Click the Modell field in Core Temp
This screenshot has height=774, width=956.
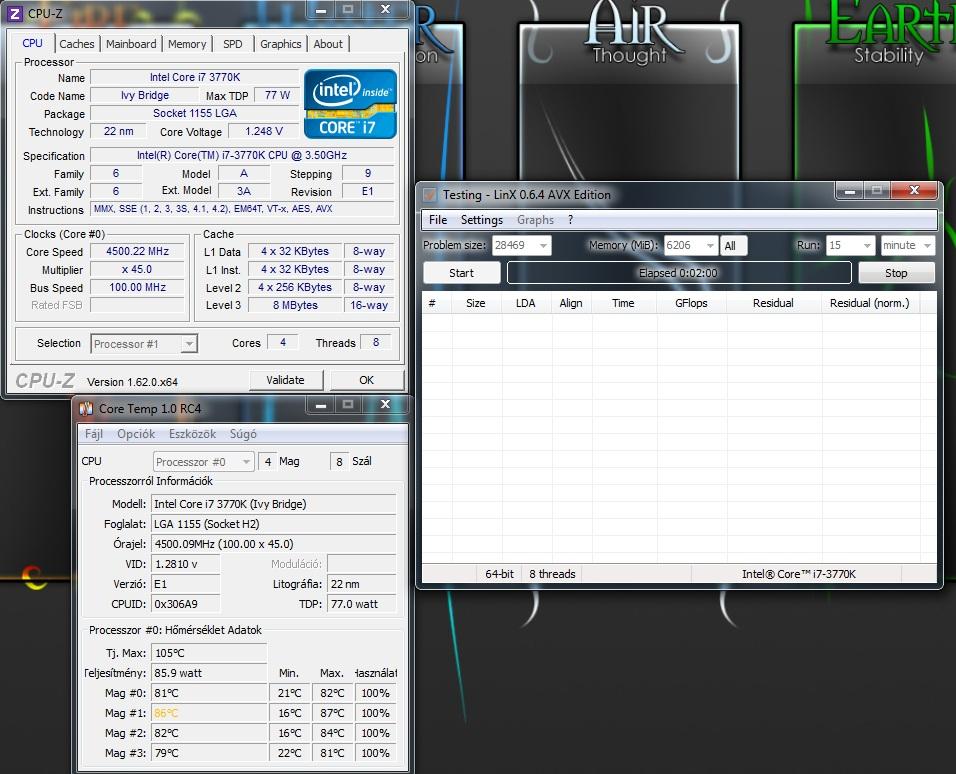coord(274,504)
